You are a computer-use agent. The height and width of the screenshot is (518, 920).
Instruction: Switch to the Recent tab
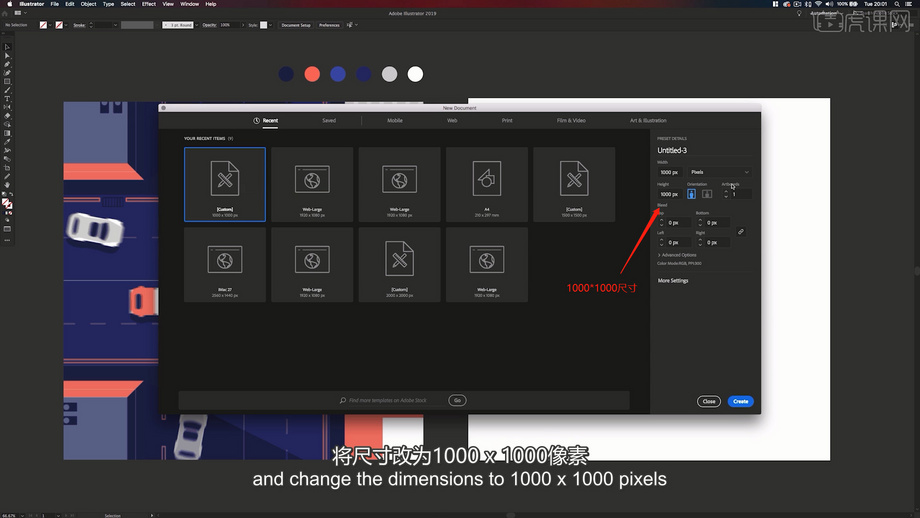pyautogui.click(x=266, y=120)
